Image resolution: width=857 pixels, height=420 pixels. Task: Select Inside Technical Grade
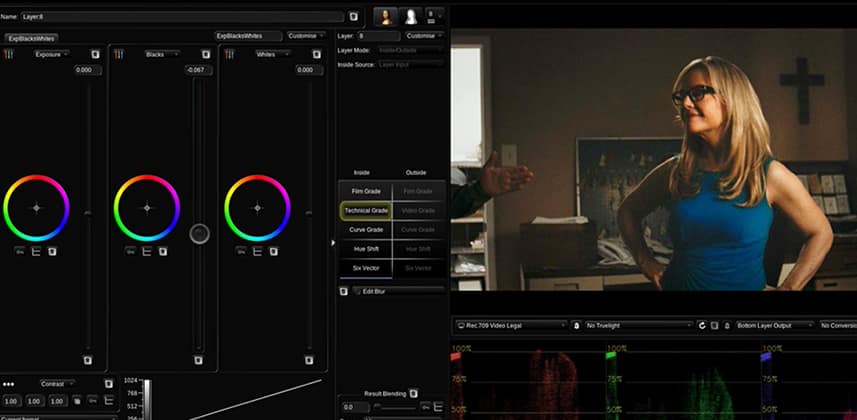click(366, 211)
